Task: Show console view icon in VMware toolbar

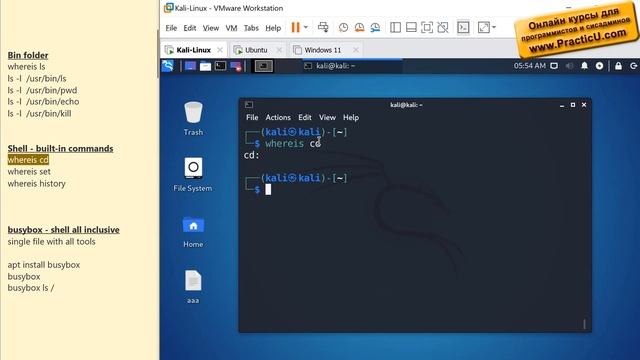Action: point(463,27)
